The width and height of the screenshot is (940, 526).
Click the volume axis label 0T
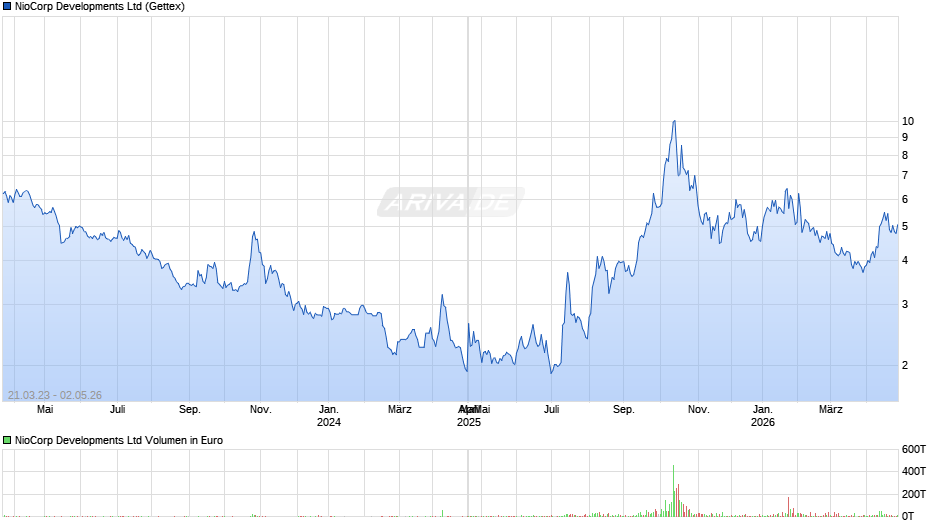pos(908,516)
